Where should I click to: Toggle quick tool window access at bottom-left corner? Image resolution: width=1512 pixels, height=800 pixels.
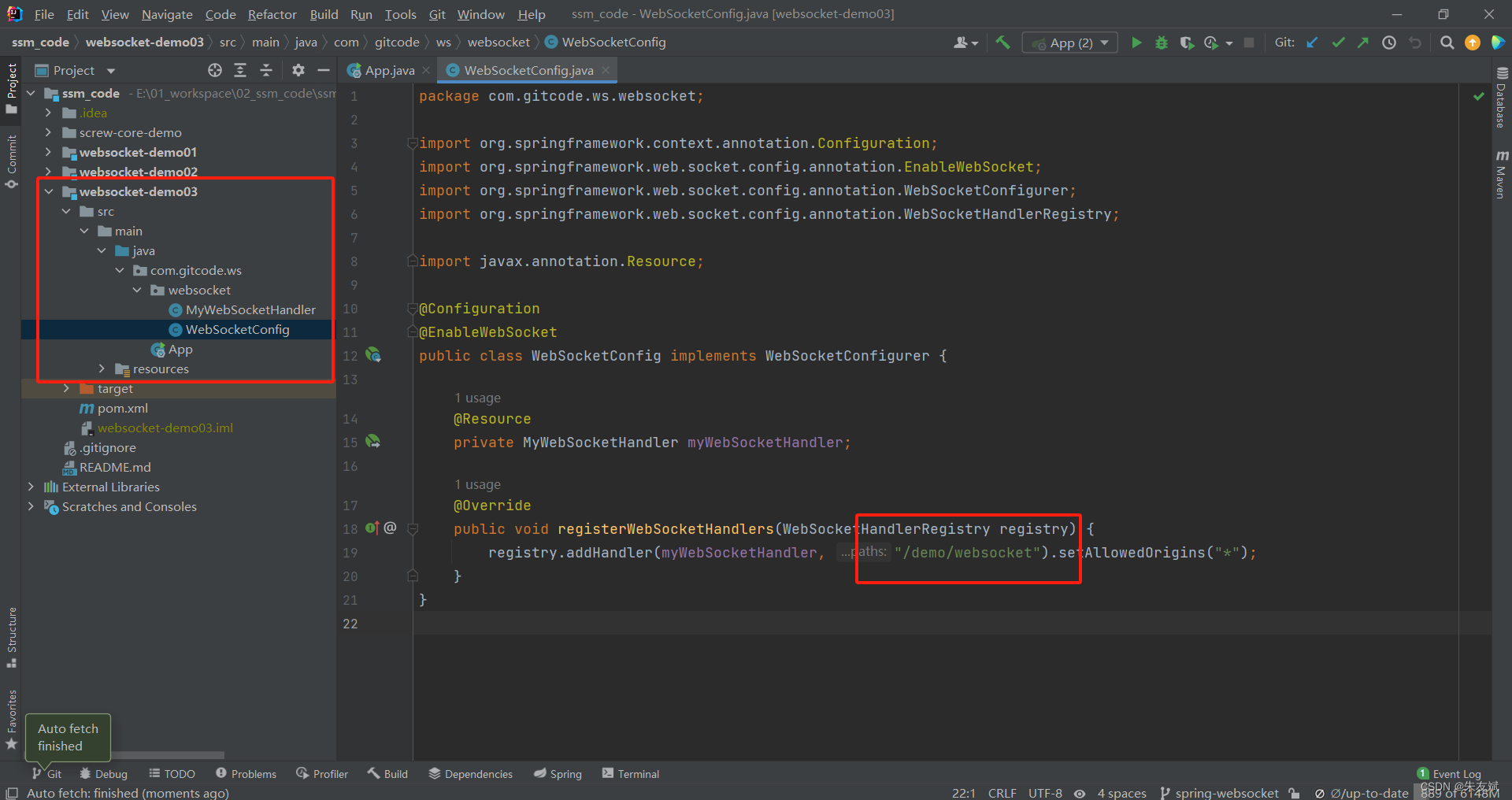11,793
